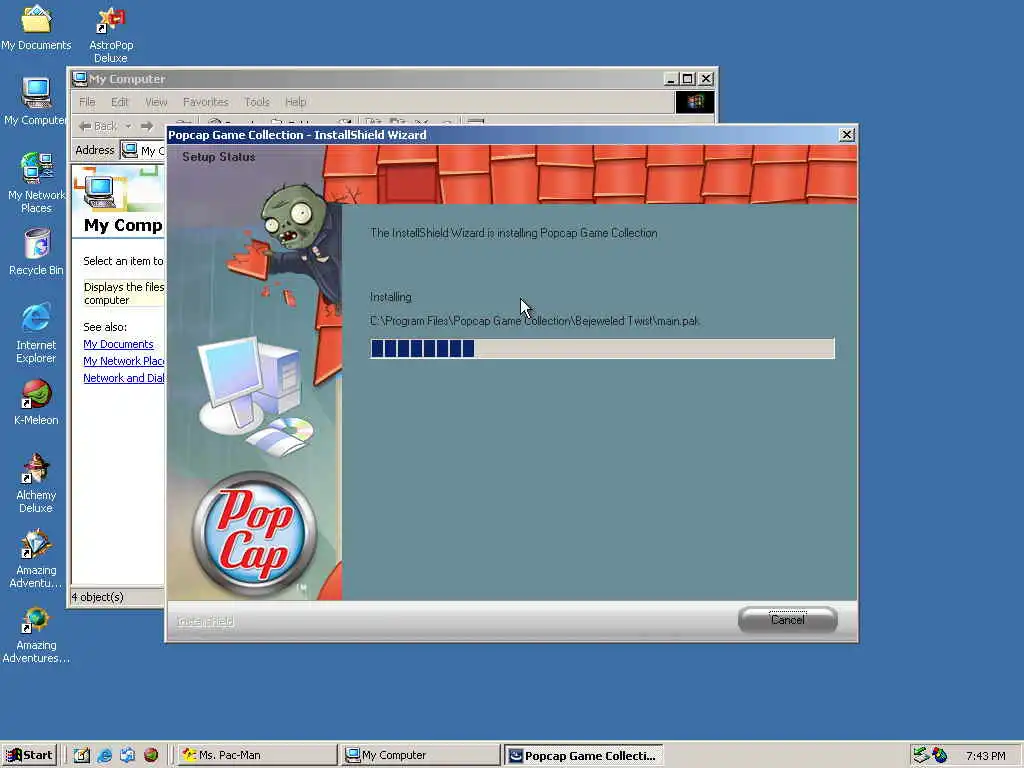The height and width of the screenshot is (768, 1024).
Task: Open the Amazing Adventures... globe shortcut
Action: pyautogui.click(x=36, y=635)
